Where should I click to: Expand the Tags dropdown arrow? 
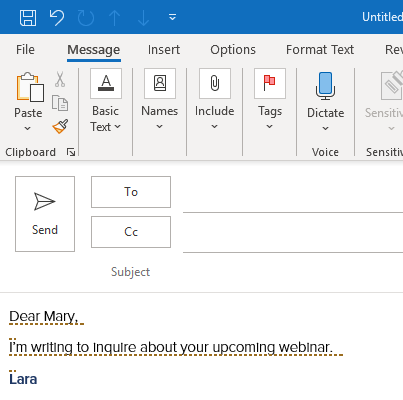coord(269,126)
